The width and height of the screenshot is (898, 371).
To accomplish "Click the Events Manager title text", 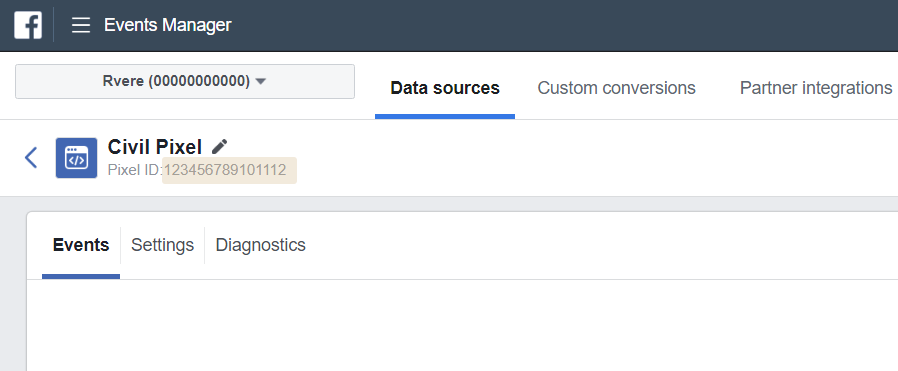I will 168,25.
